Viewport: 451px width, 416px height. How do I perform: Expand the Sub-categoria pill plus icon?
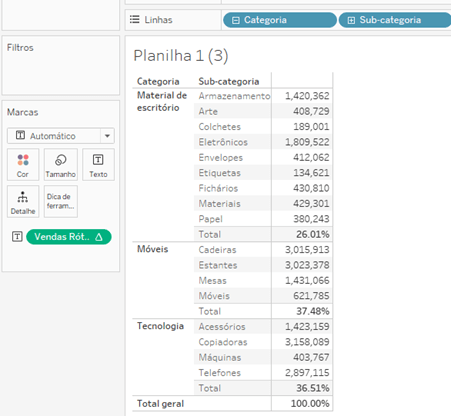tap(351, 20)
